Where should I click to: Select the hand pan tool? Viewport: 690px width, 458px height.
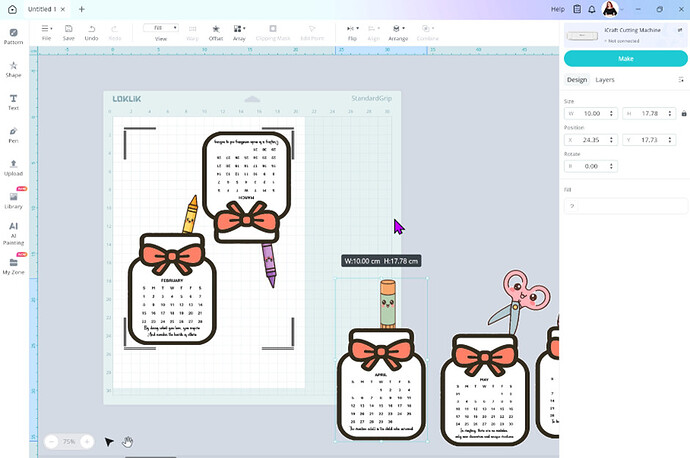pyautogui.click(x=128, y=441)
